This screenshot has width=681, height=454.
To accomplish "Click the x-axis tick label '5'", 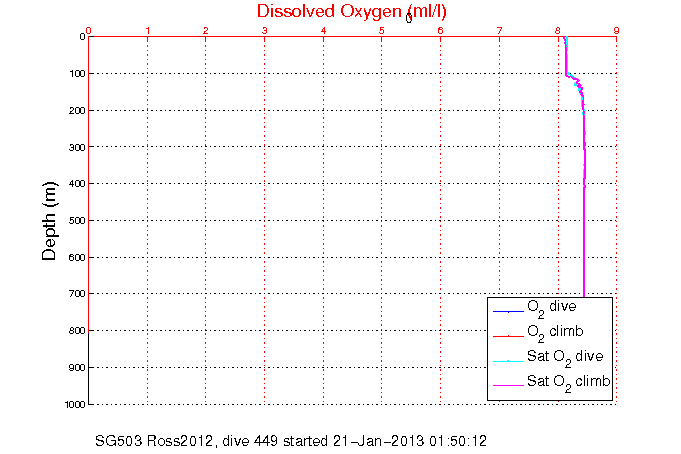I will tap(381, 31).
